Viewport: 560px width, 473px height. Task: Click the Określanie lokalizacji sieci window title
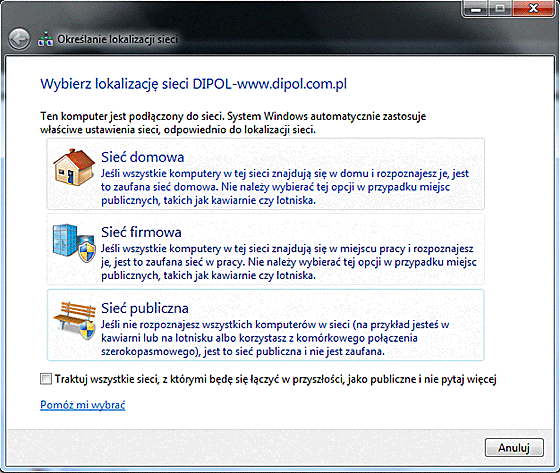pyautogui.click(x=118, y=39)
